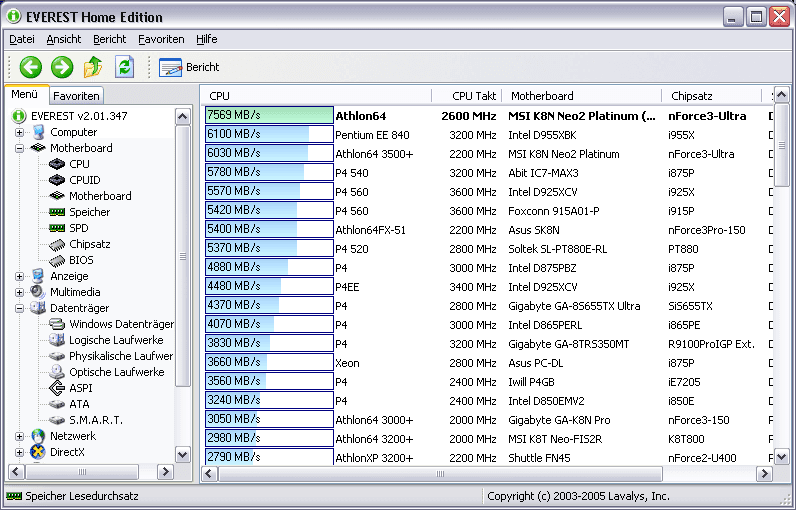Expand the Anzeige node plus box
Screen dimensions: 796x510
pyautogui.click(x=19, y=277)
